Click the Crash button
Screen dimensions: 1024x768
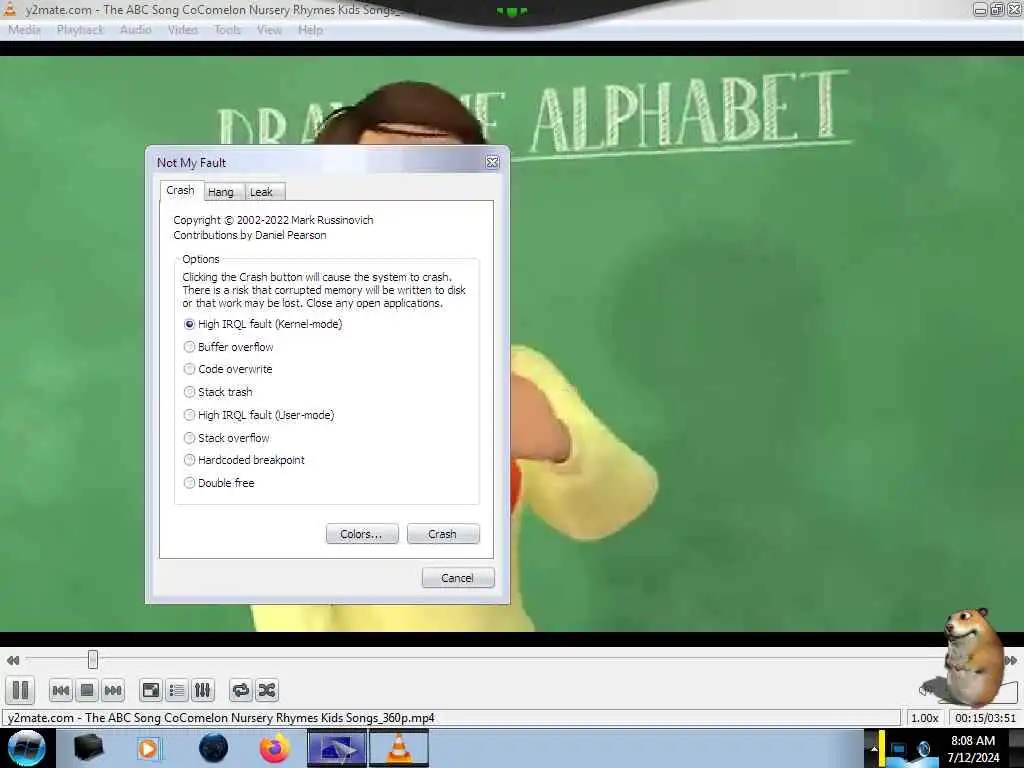(x=443, y=534)
